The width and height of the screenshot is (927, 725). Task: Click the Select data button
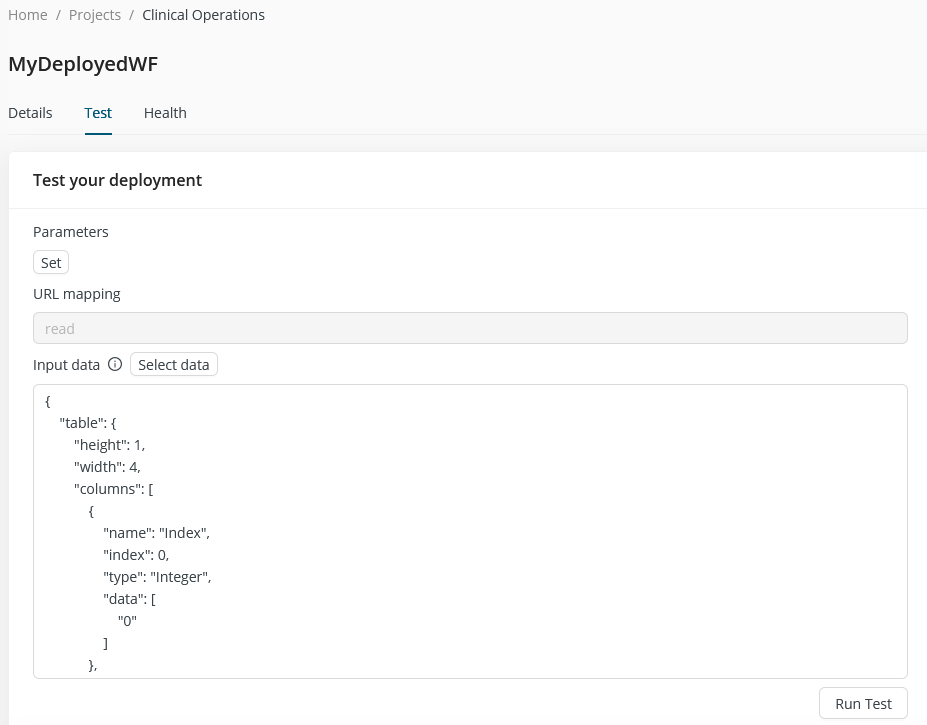(x=174, y=365)
